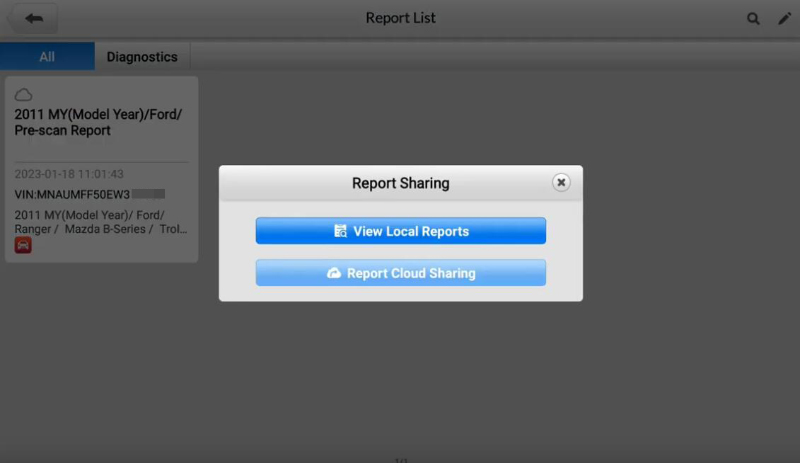Viewport: 800px width, 463px height.
Task: Click the document icon in View Local Reports
Action: [x=340, y=231]
